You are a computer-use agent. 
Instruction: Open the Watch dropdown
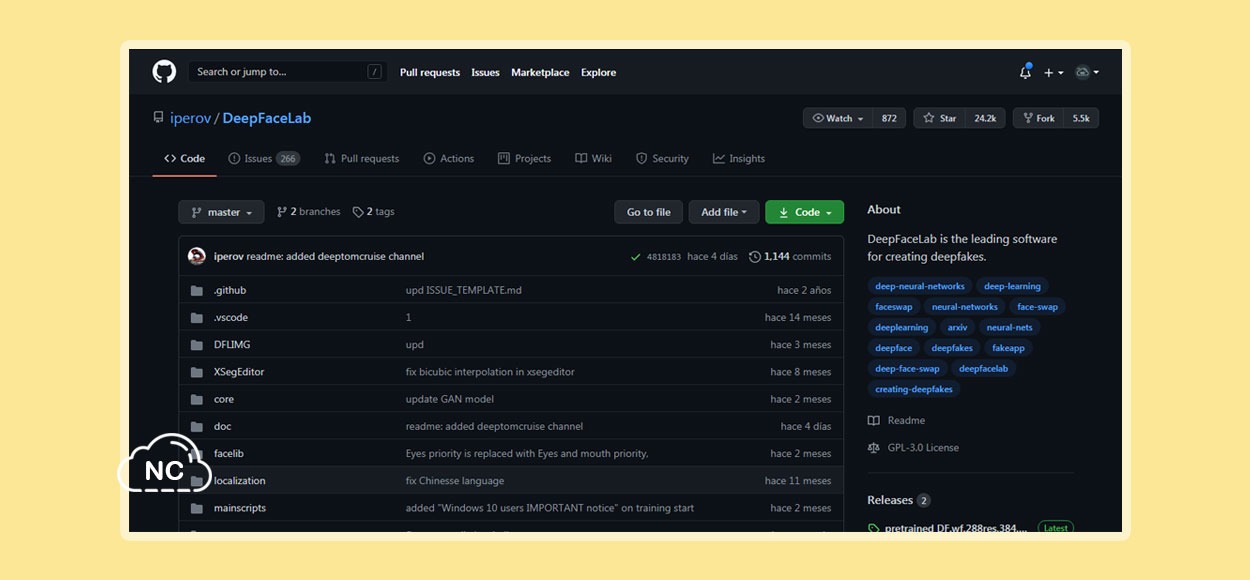coord(838,118)
